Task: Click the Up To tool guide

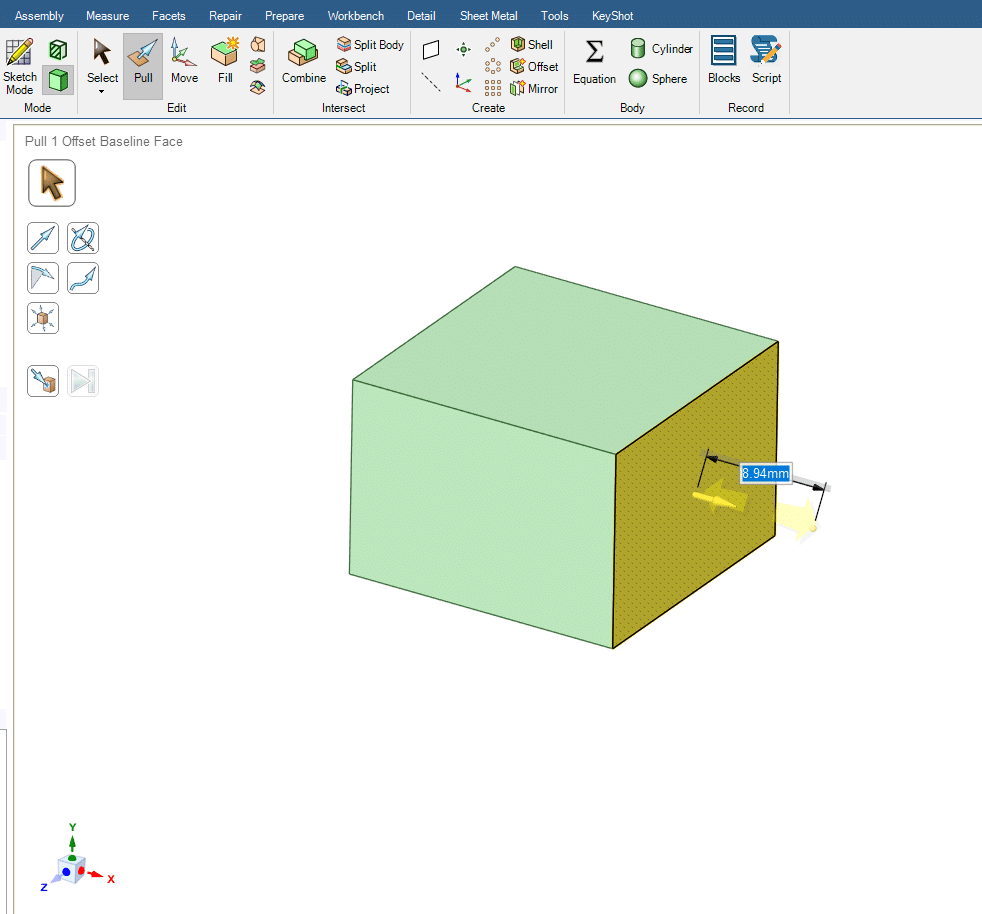Action: click(x=43, y=381)
